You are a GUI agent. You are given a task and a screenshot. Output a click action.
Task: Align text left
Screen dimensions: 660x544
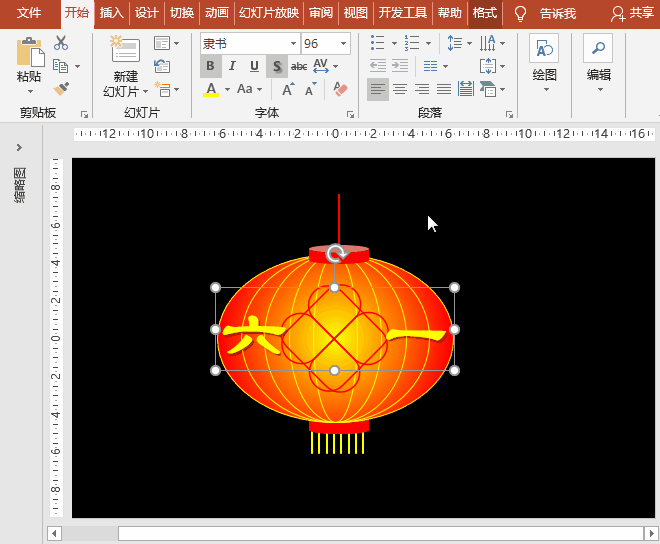(378, 89)
